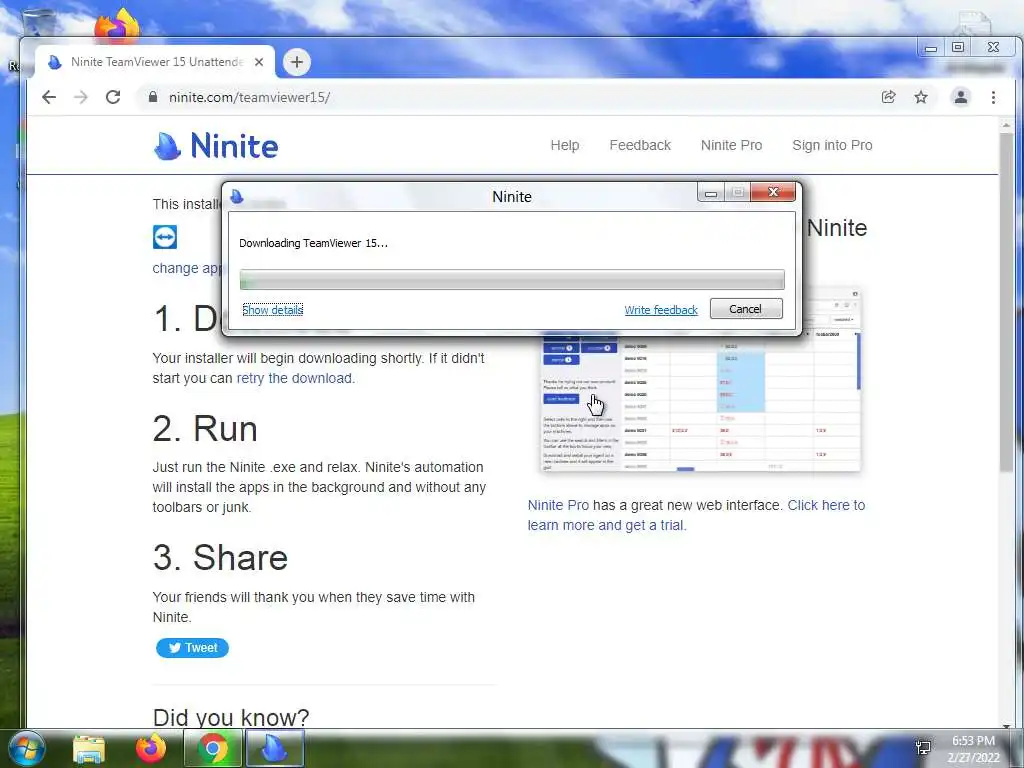The image size is (1024, 768).
Task: Click the network icon in system tray
Action: point(923,748)
